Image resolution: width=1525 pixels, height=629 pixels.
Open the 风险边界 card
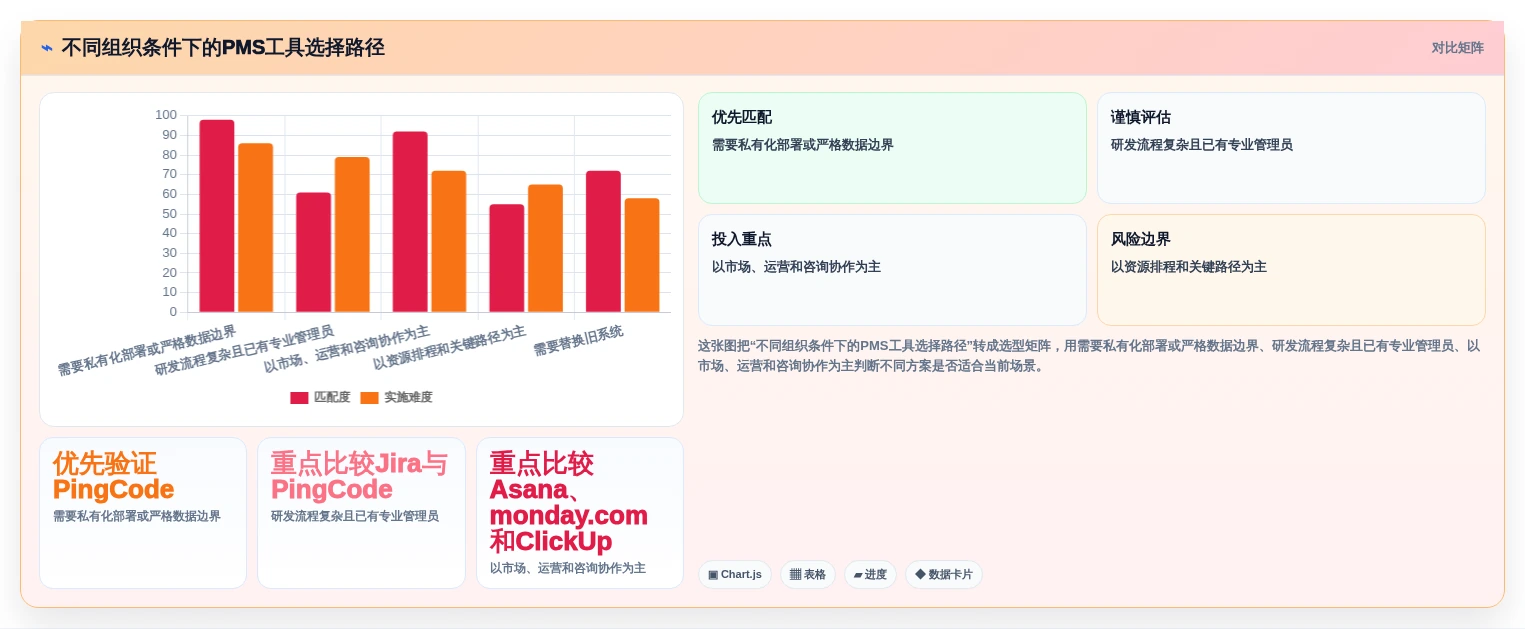coord(1291,270)
